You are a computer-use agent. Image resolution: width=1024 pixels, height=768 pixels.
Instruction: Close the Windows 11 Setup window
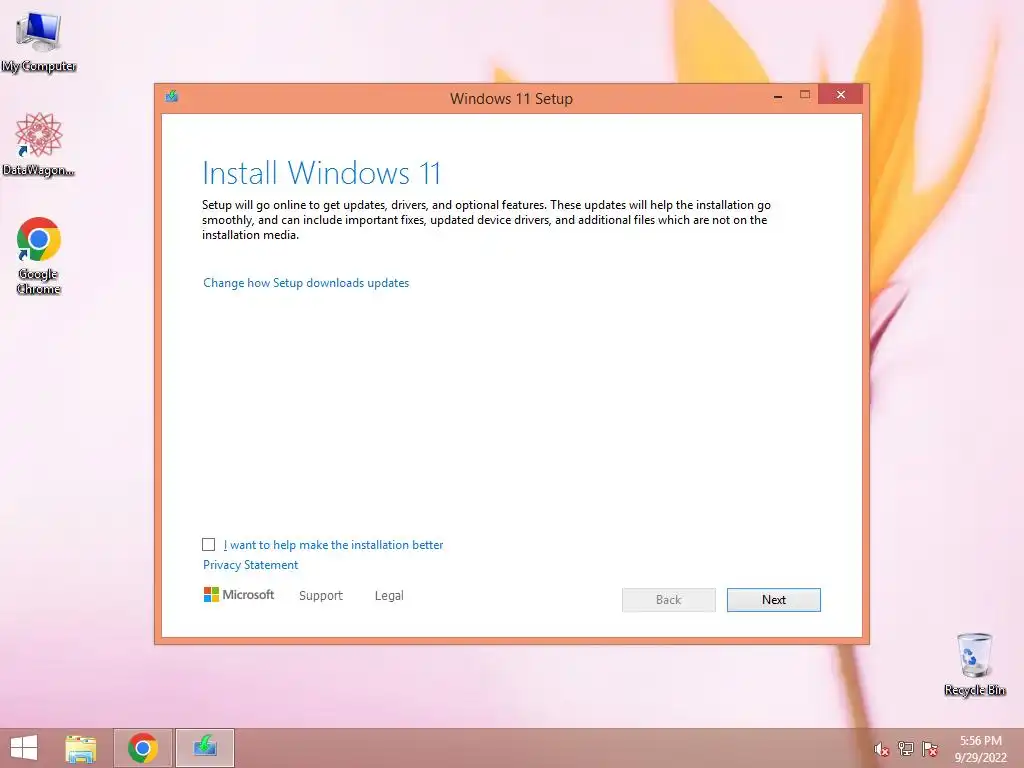pyautogui.click(x=840, y=95)
